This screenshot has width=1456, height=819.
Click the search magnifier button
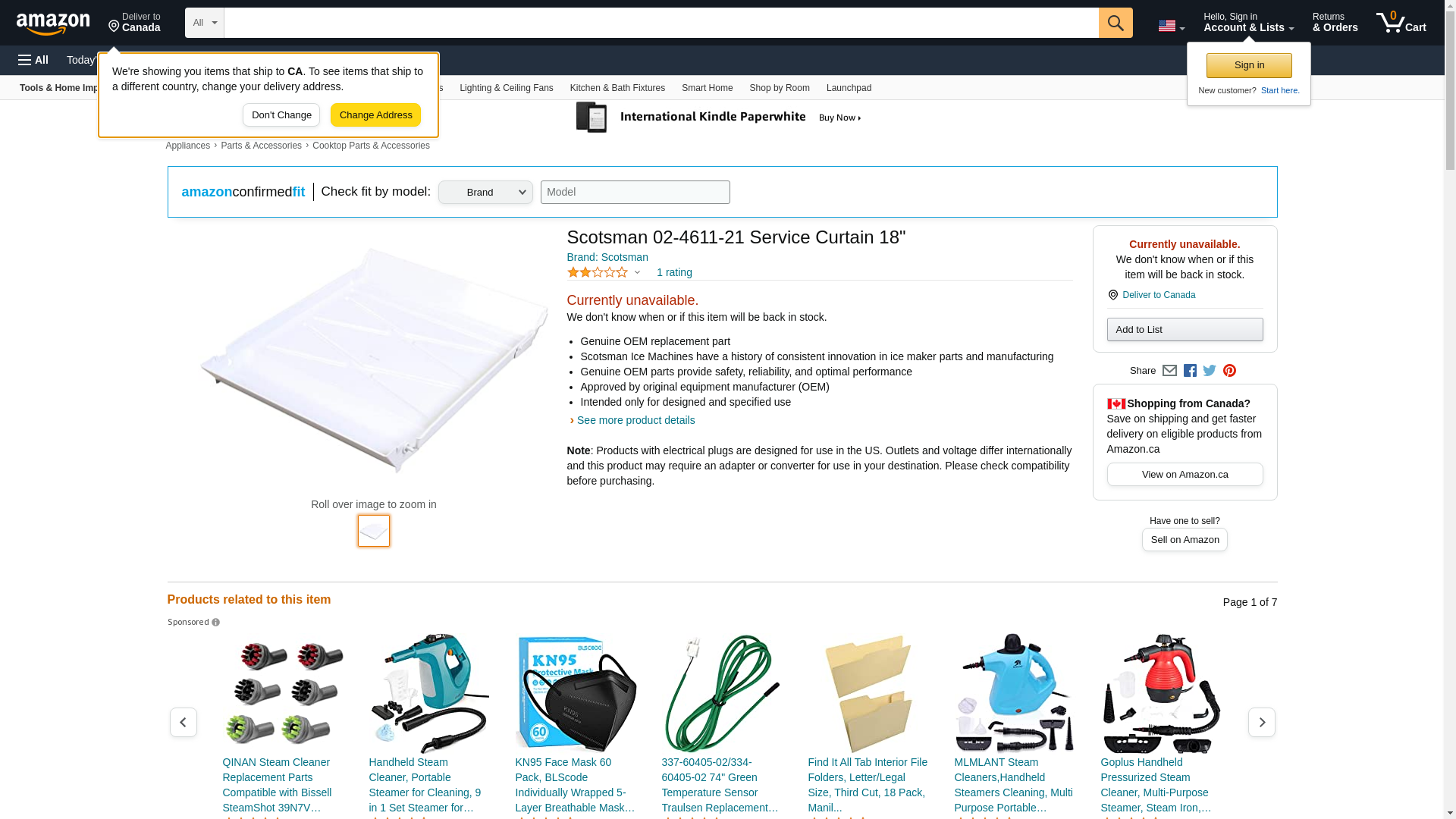coord(1116,23)
